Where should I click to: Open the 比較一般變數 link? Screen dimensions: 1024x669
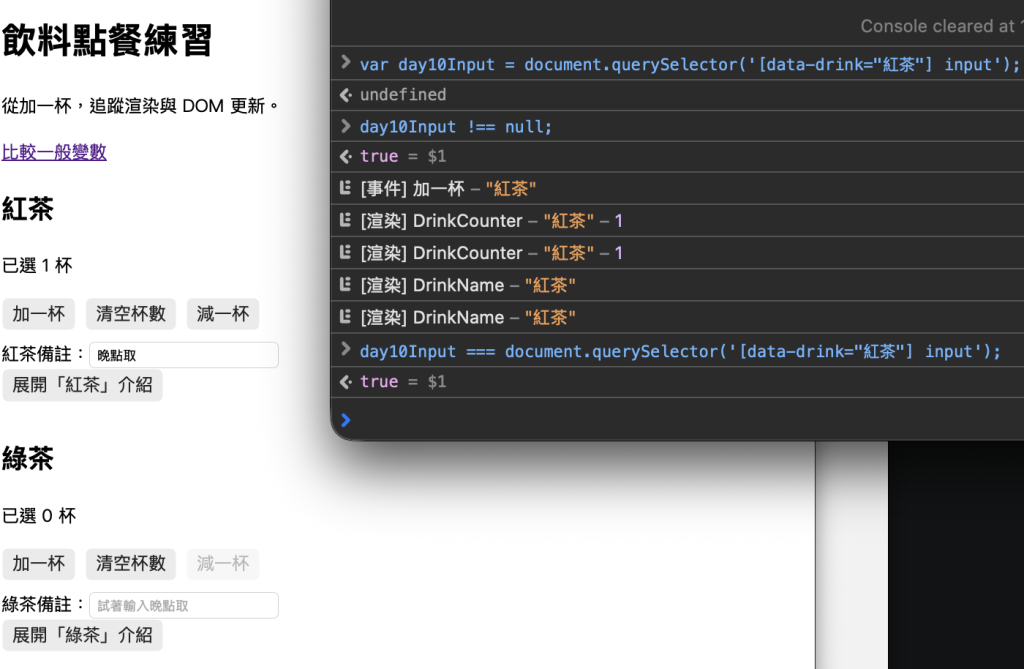coord(54,152)
